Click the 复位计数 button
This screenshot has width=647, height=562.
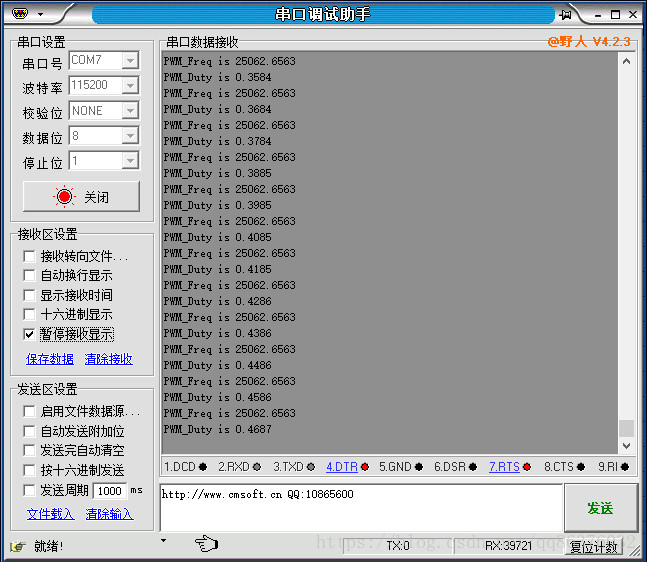point(594,547)
